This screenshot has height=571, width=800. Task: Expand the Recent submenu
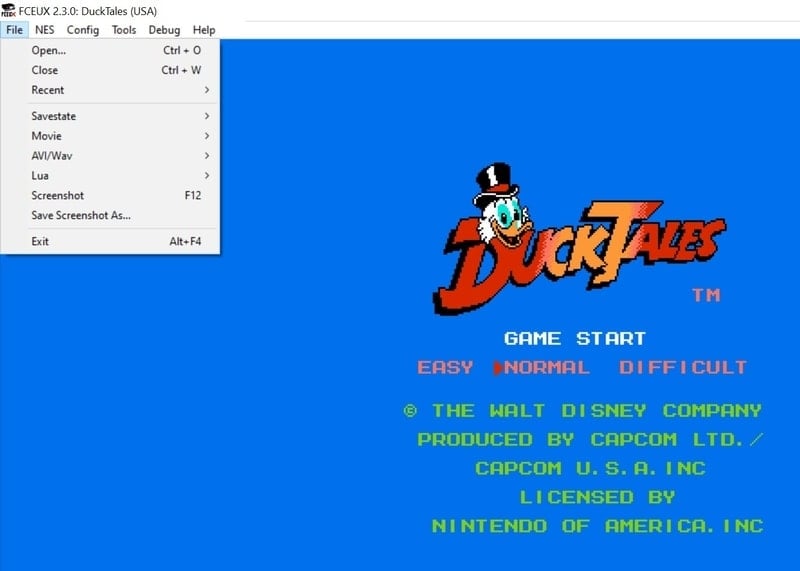click(x=110, y=90)
